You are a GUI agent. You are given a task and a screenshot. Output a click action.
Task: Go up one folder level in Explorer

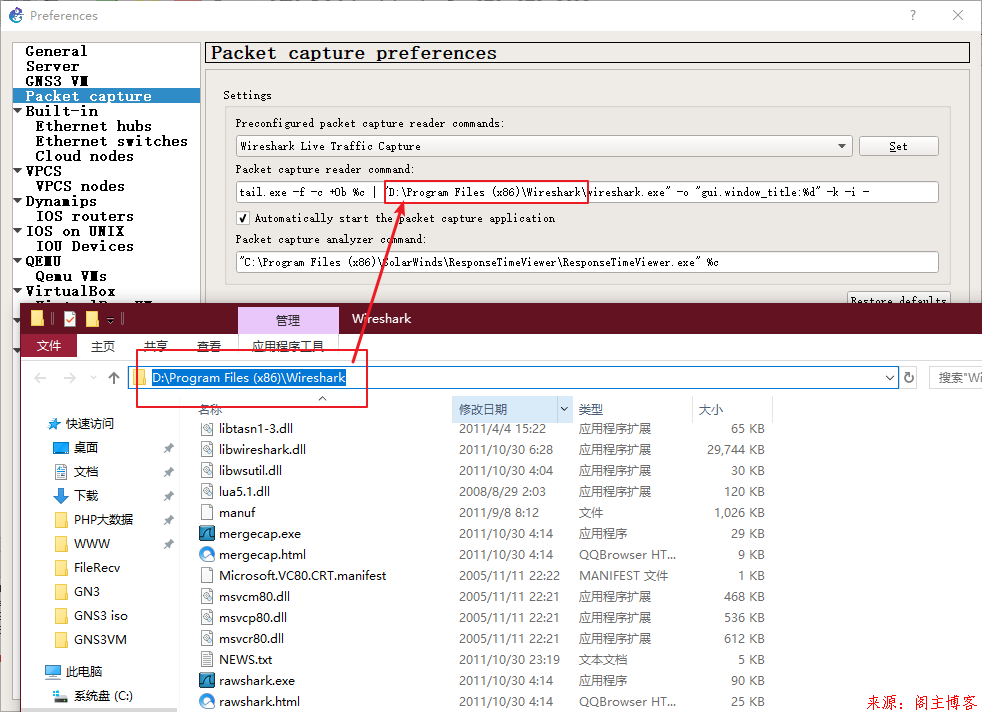113,378
